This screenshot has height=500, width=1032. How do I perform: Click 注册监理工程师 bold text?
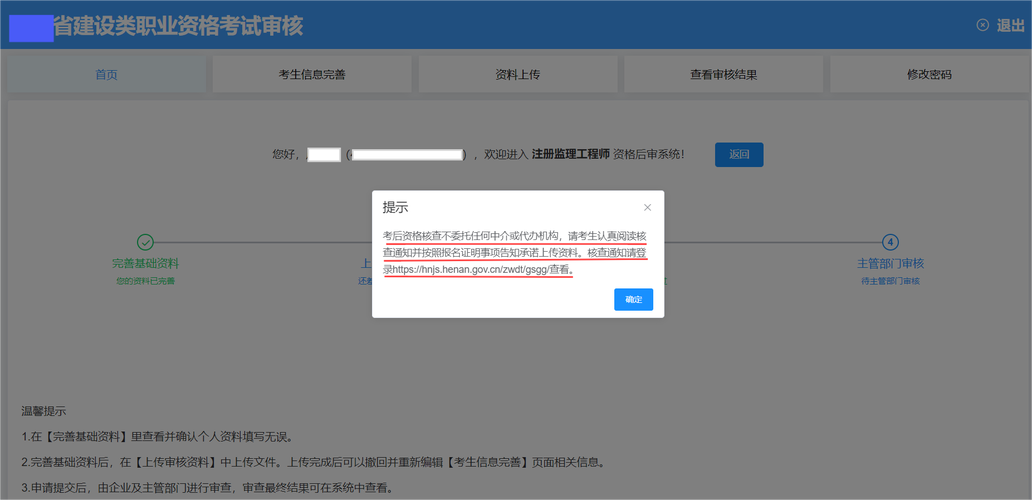tap(571, 155)
